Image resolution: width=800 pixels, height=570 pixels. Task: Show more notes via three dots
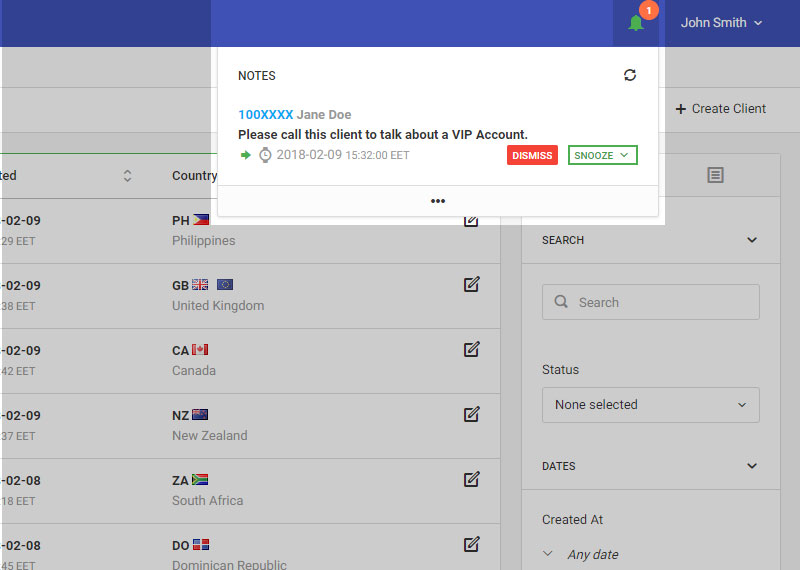point(438,201)
